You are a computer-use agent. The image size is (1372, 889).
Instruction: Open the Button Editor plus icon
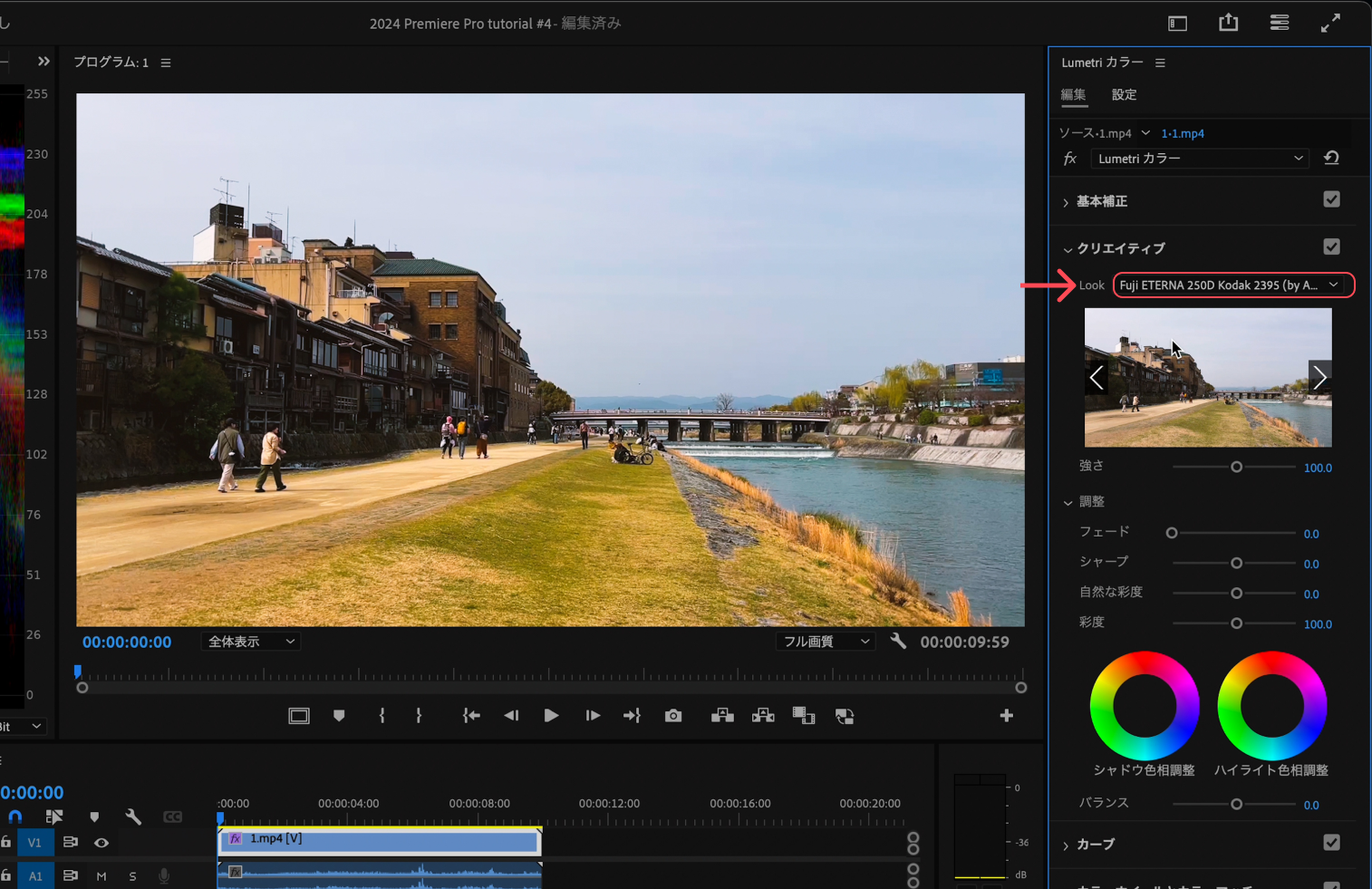pyautogui.click(x=1006, y=716)
